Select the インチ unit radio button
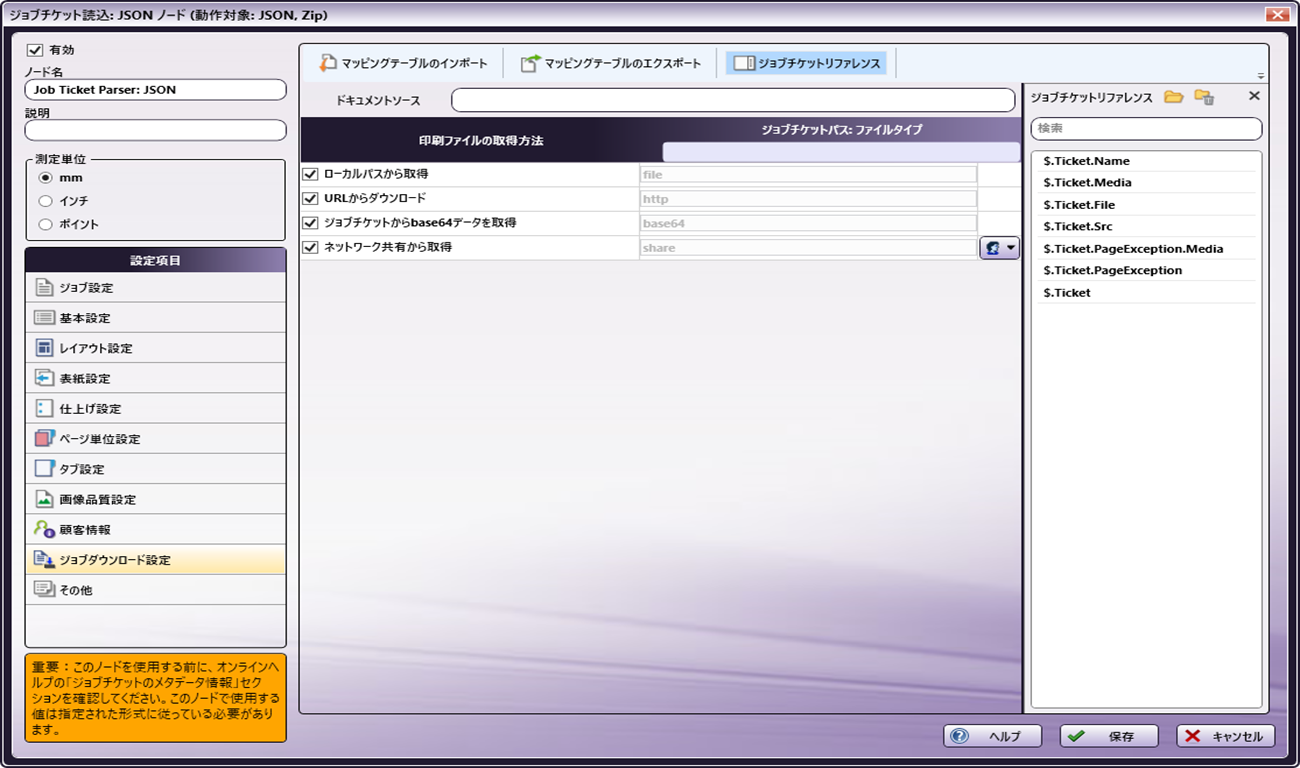 coord(45,201)
